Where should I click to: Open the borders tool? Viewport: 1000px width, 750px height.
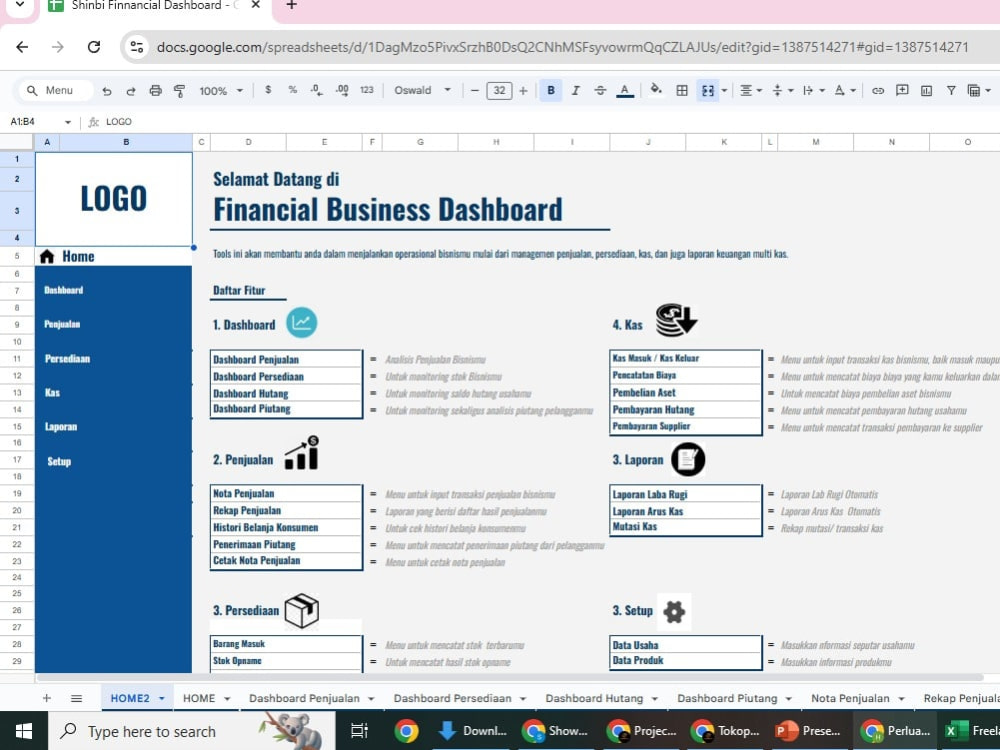(682, 91)
